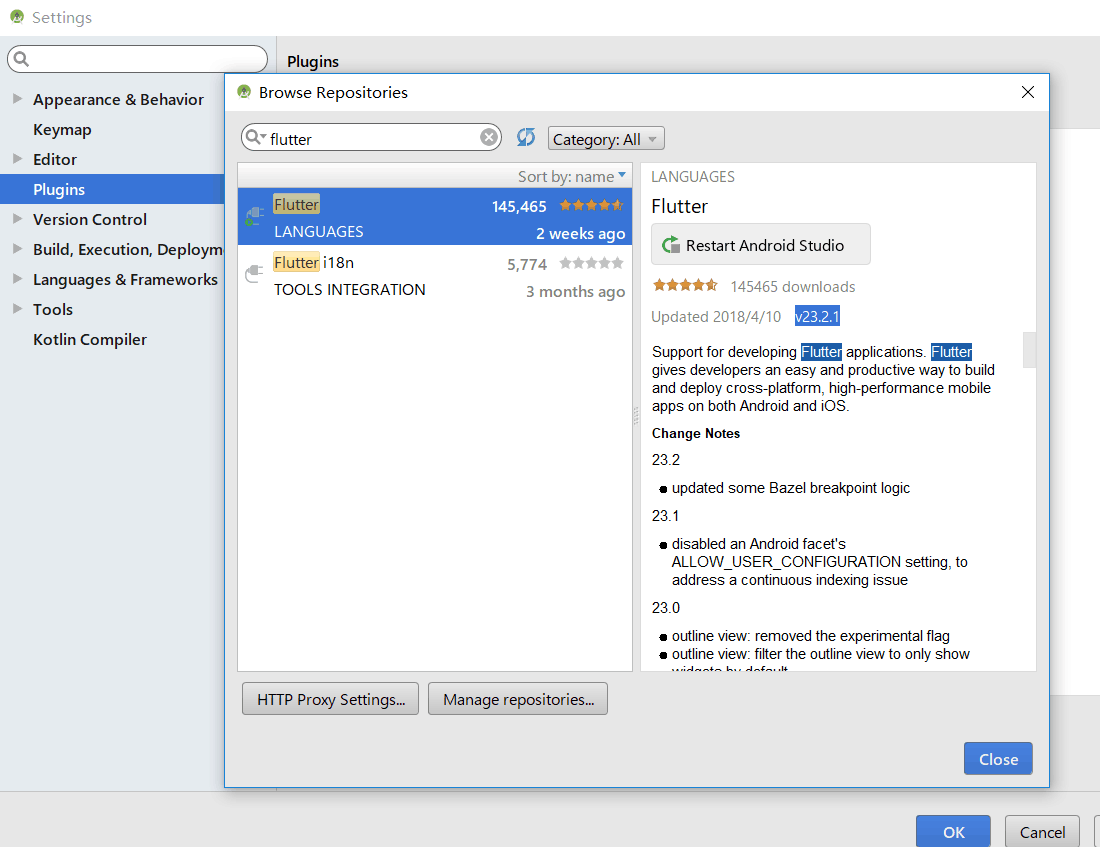
Task: Select the Flutter plugin row
Action: (435, 217)
